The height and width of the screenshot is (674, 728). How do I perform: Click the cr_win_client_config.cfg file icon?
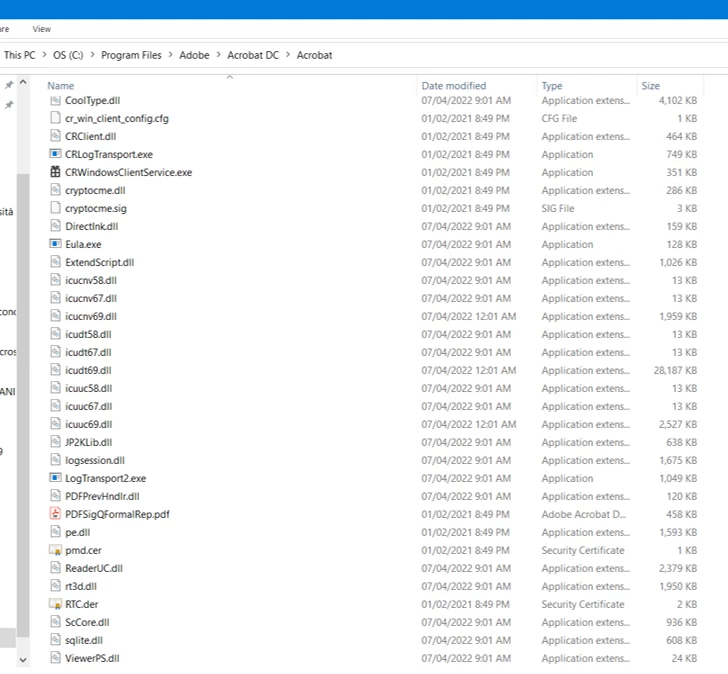coord(55,118)
